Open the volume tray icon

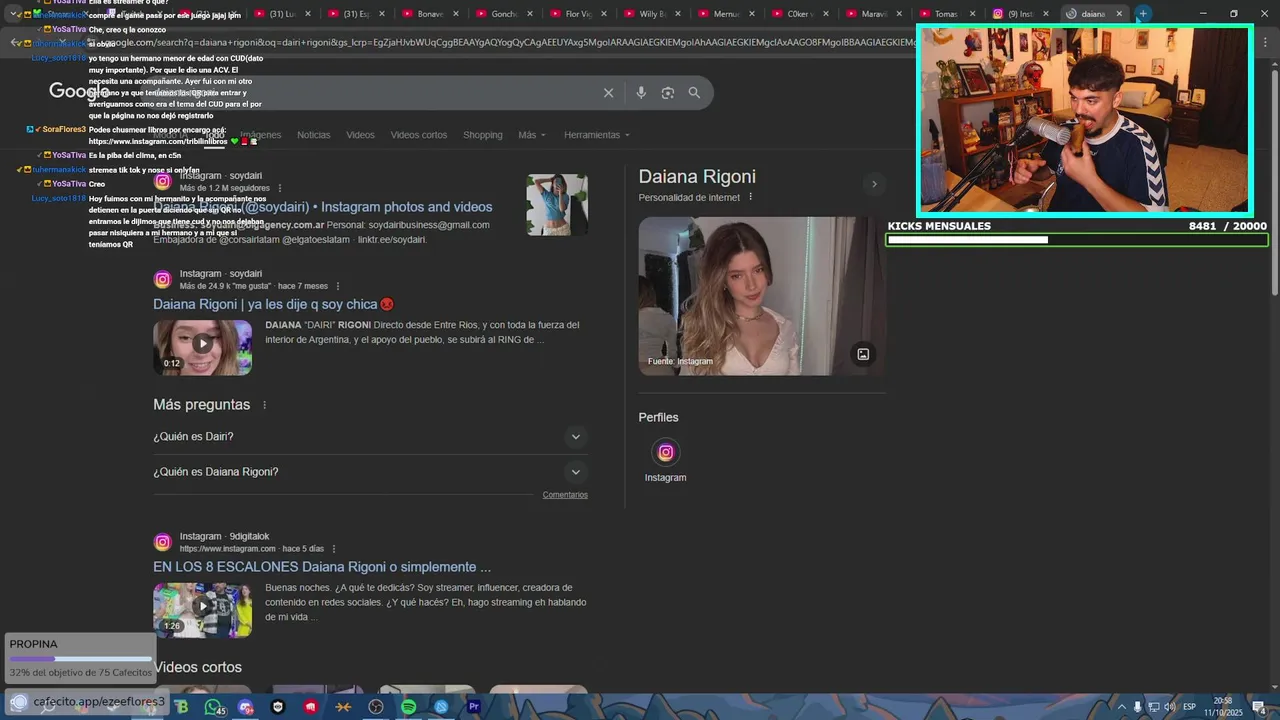pos(1169,707)
